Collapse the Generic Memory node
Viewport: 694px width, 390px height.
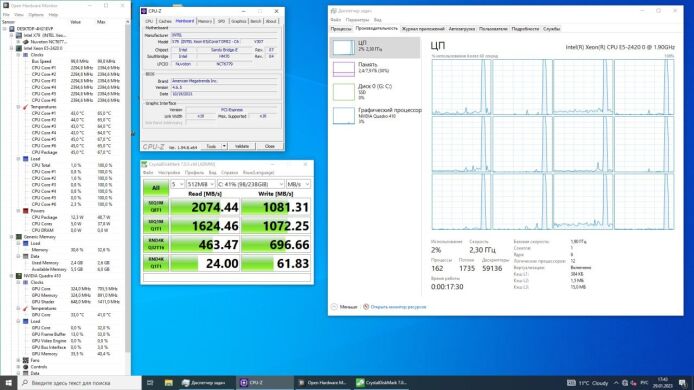12,237
